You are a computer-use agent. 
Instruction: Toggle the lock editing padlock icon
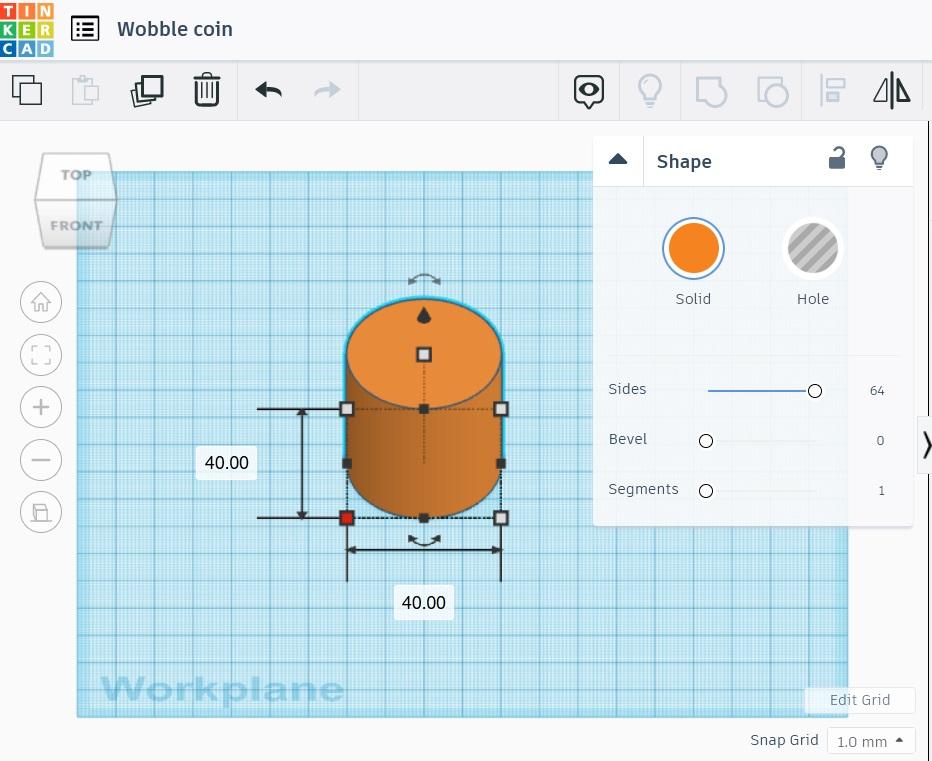pyautogui.click(x=837, y=158)
